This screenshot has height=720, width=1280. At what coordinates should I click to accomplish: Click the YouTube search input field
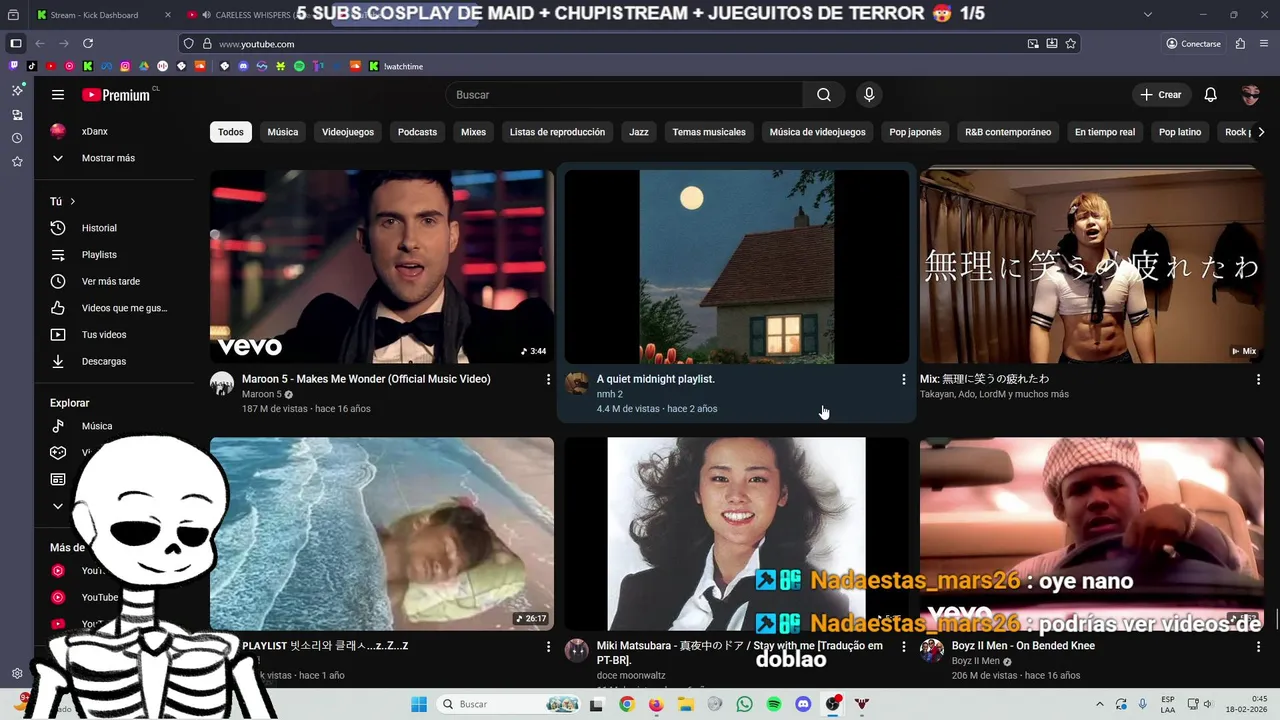[x=624, y=95]
